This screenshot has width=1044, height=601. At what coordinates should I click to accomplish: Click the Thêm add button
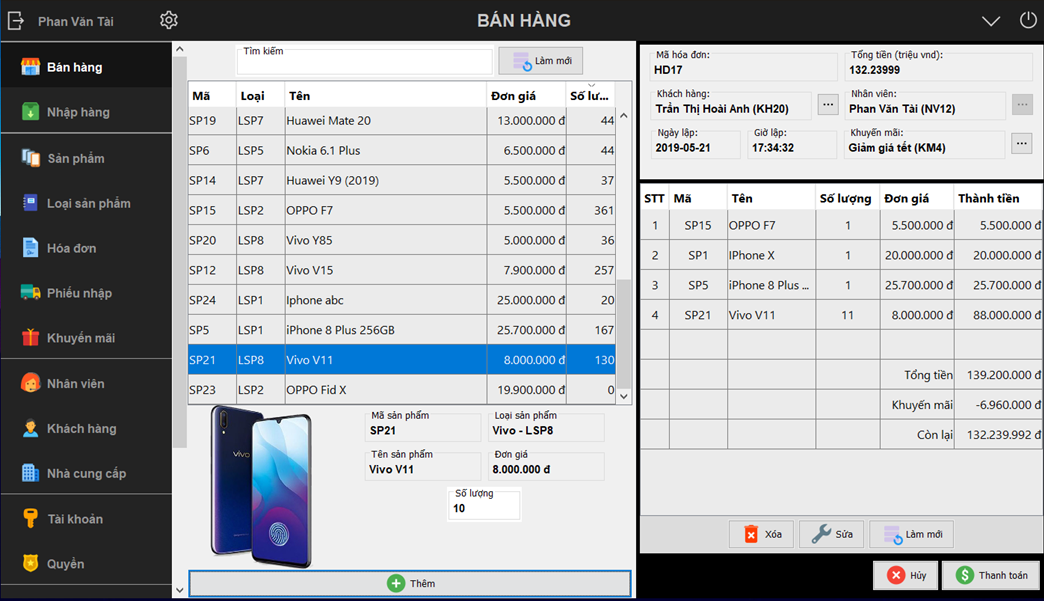coord(410,583)
